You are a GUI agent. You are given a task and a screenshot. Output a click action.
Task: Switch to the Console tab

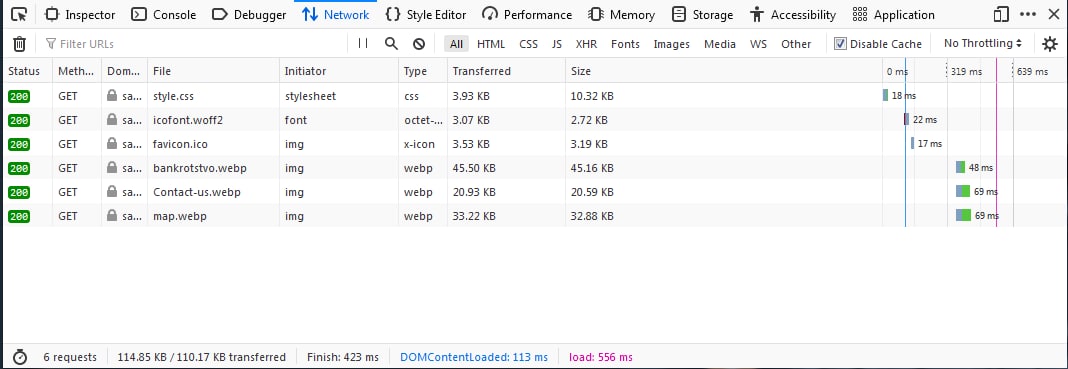click(163, 14)
